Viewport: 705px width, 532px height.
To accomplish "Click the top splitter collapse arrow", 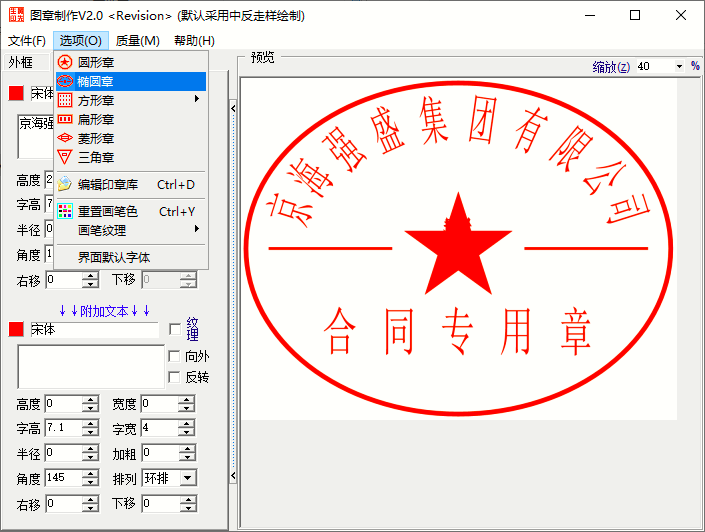I will [233, 108].
